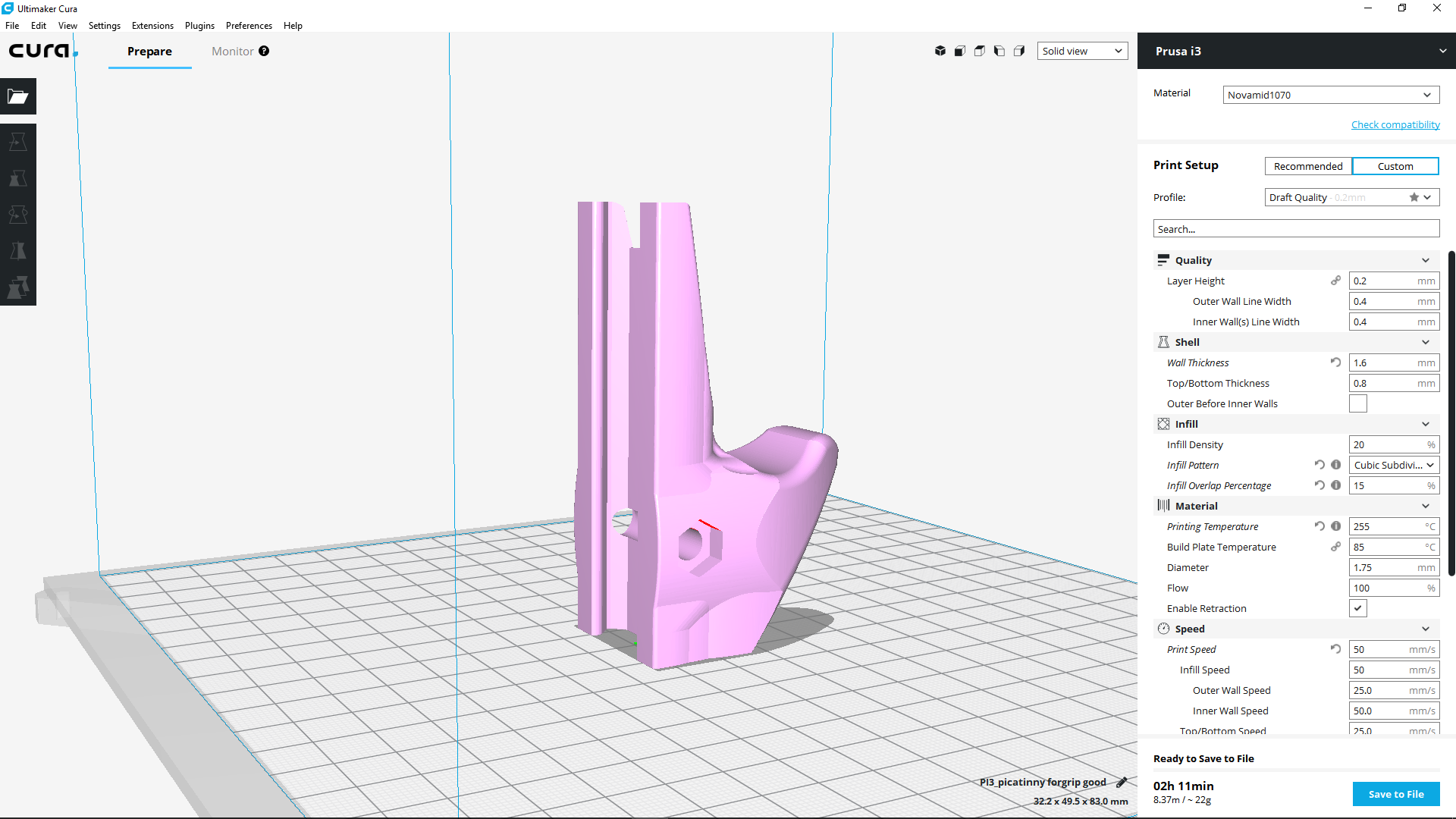Toggle the Outer Before Inner Walls checkbox

tap(1358, 403)
